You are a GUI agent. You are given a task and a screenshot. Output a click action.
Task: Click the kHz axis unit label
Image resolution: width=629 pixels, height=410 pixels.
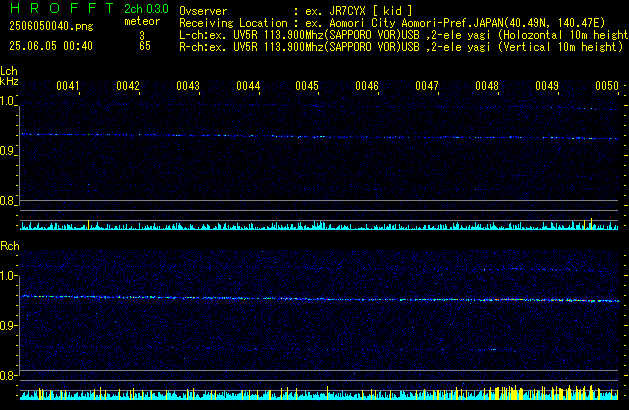[9, 81]
